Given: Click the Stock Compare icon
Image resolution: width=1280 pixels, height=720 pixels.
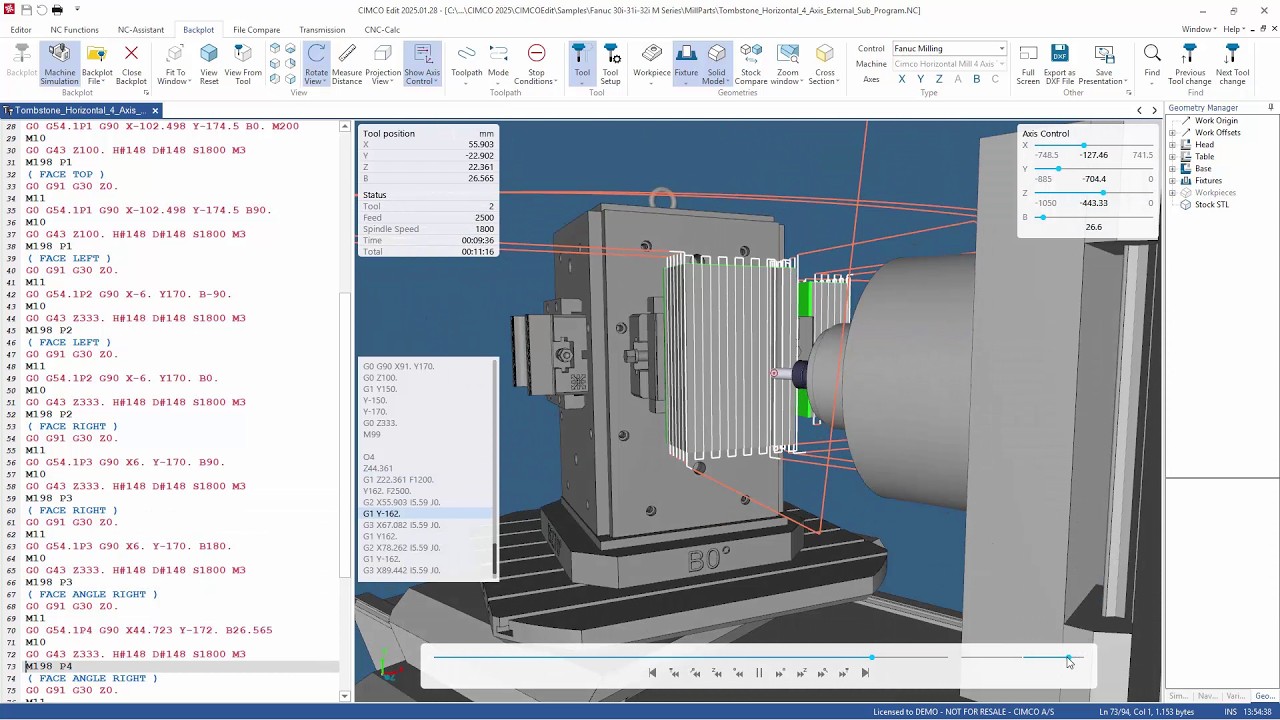Looking at the screenshot, I should point(751,54).
